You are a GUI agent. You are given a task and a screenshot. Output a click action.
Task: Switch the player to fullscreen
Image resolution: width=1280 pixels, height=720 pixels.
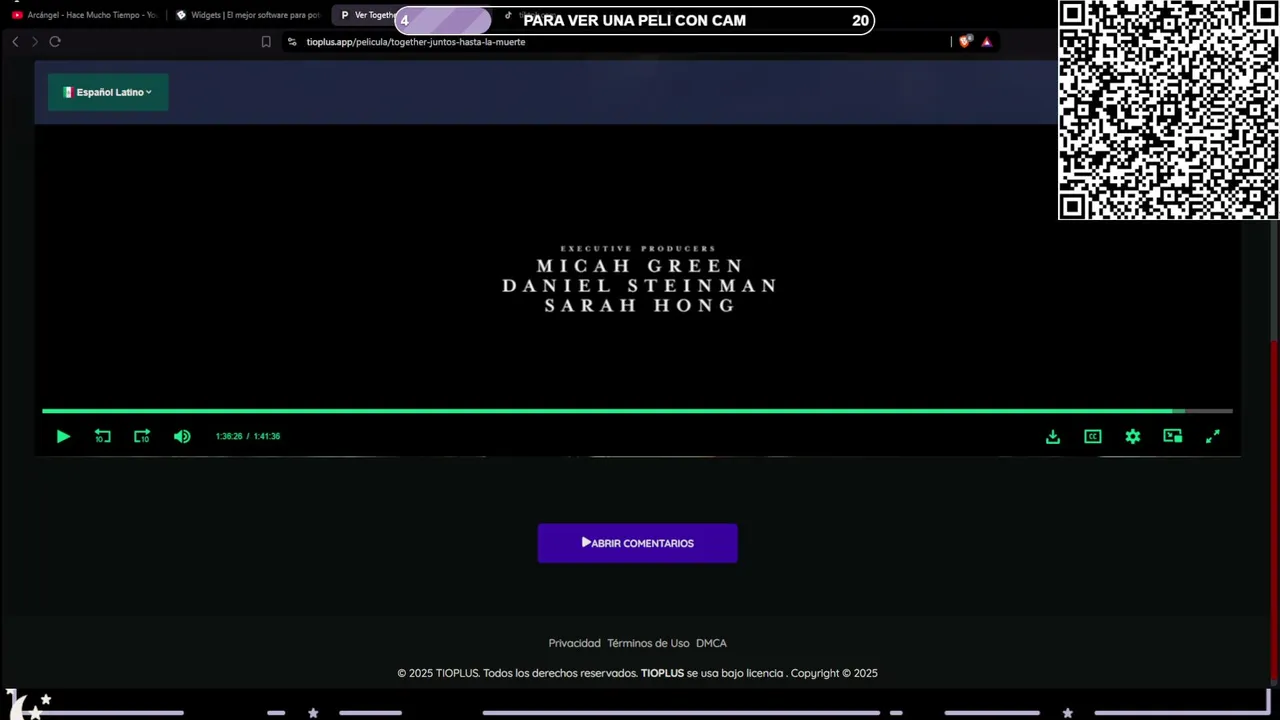click(x=1213, y=436)
